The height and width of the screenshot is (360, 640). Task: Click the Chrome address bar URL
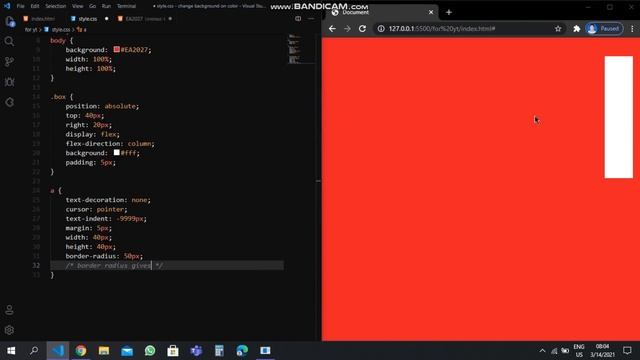pos(442,29)
